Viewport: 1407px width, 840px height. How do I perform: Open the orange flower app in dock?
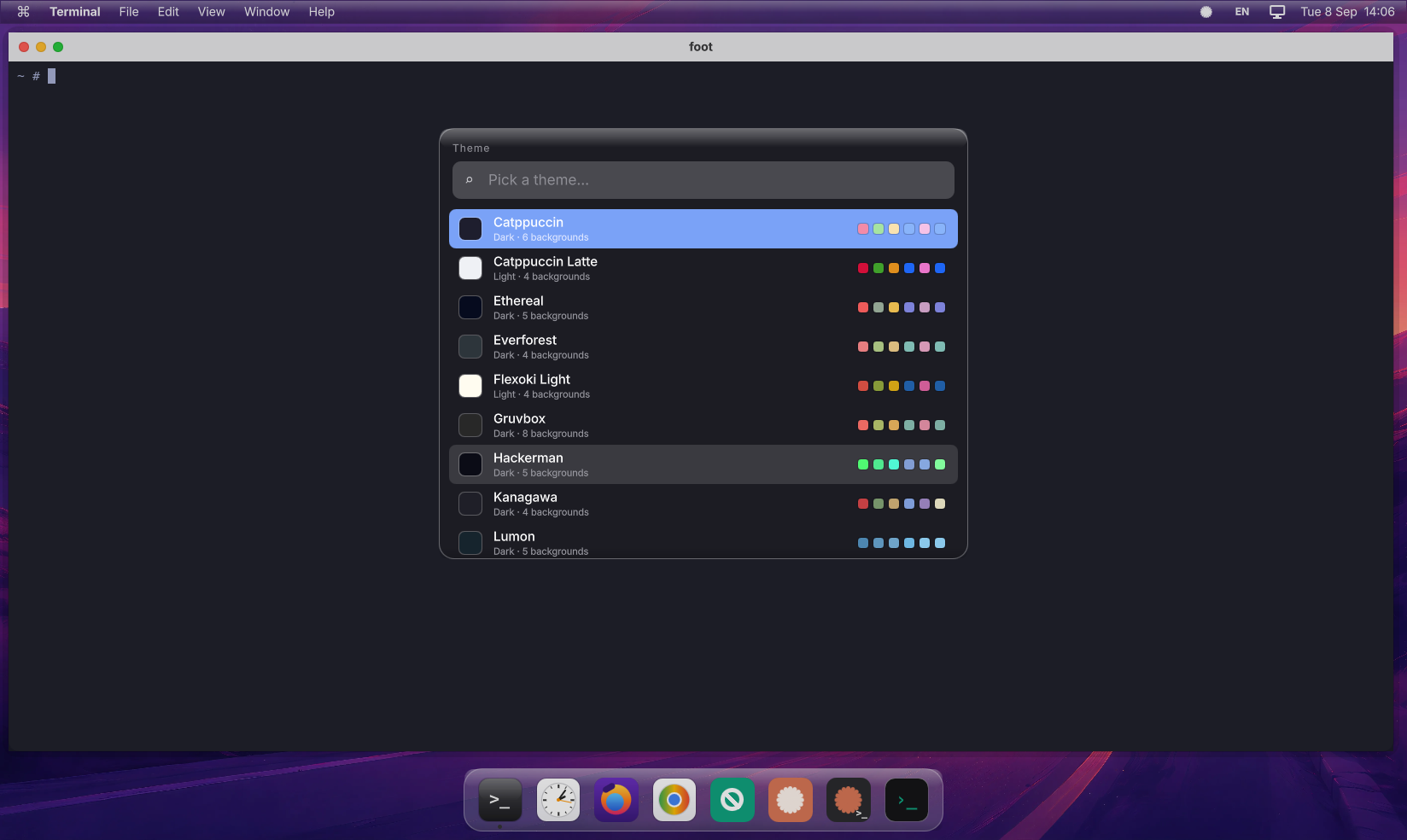pos(791,800)
